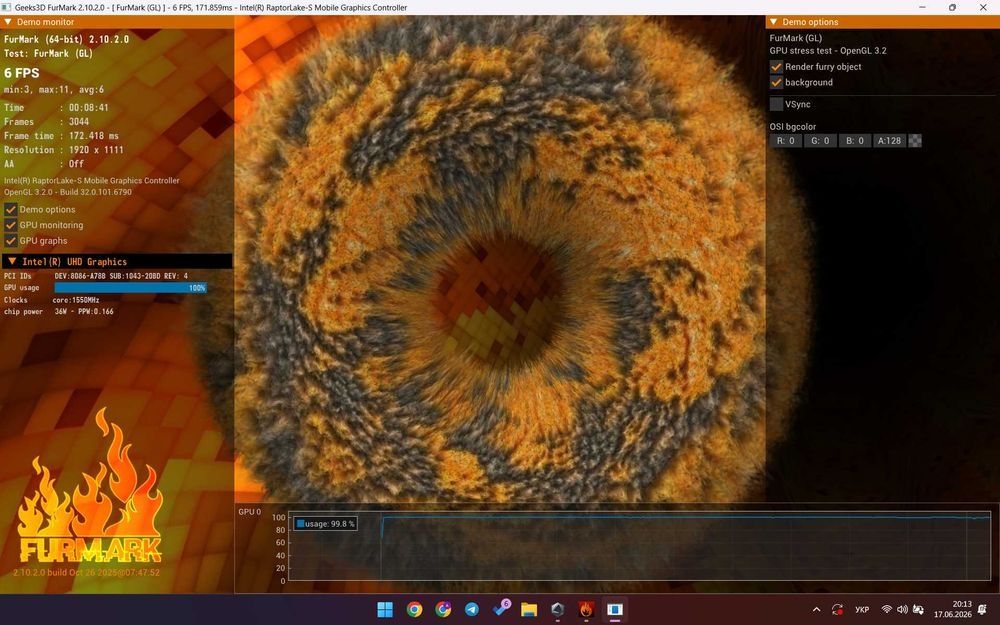The image size is (1000, 625).
Task: Enable the VSync checkbox
Action: pos(776,104)
